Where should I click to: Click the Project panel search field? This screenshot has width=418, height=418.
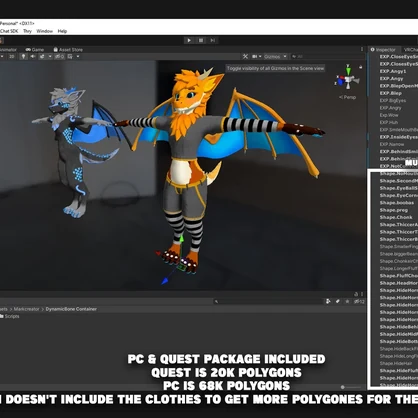(x=268, y=301)
